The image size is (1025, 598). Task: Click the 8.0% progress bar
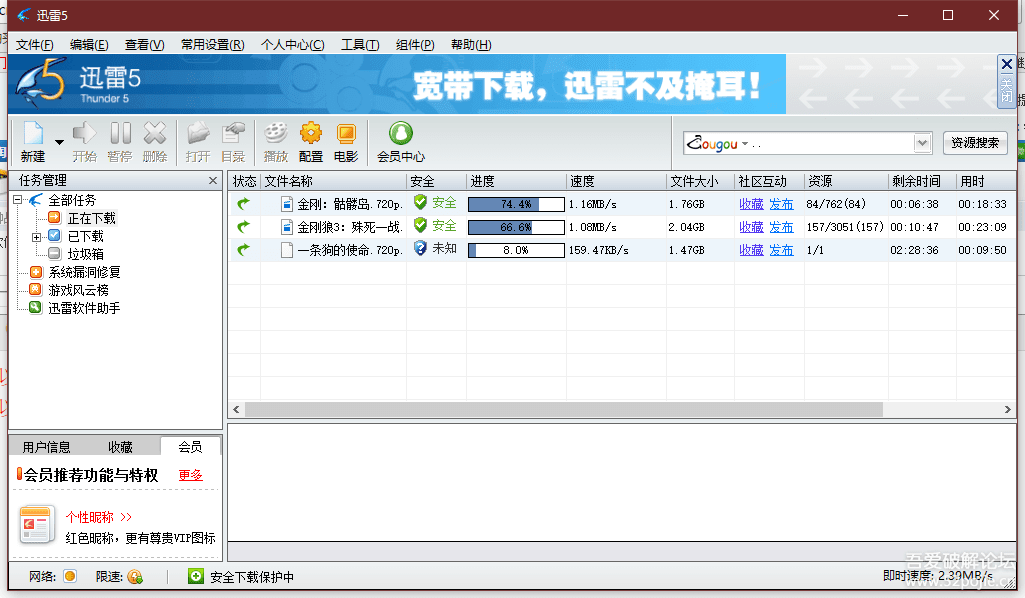(x=516, y=250)
